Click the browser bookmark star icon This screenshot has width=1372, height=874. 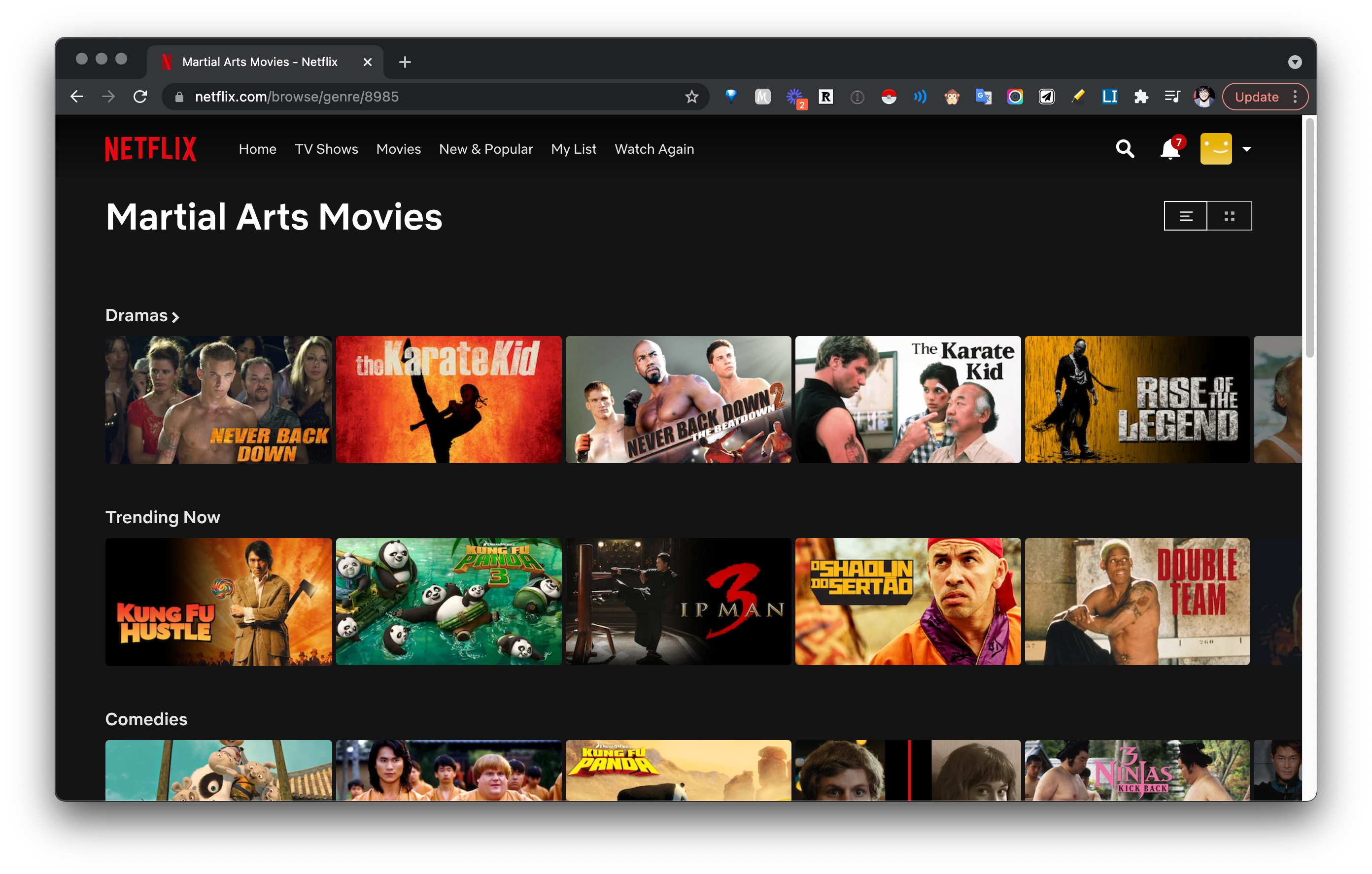(x=690, y=97)
